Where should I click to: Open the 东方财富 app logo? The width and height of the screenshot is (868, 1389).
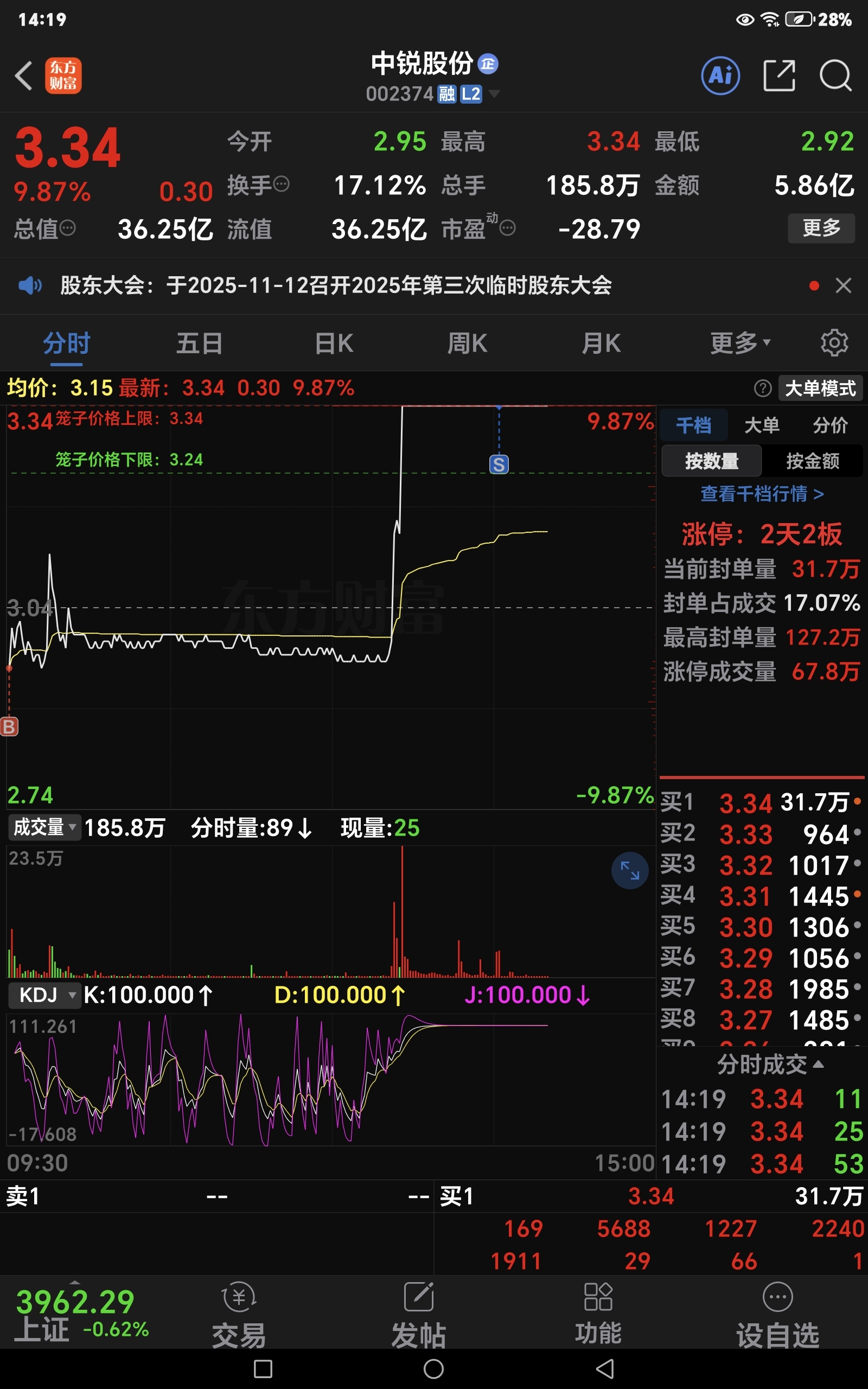(x=63, y=76)
